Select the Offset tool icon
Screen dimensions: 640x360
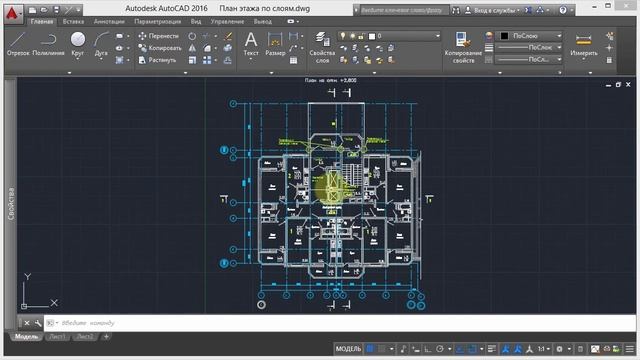coord(228,60)
